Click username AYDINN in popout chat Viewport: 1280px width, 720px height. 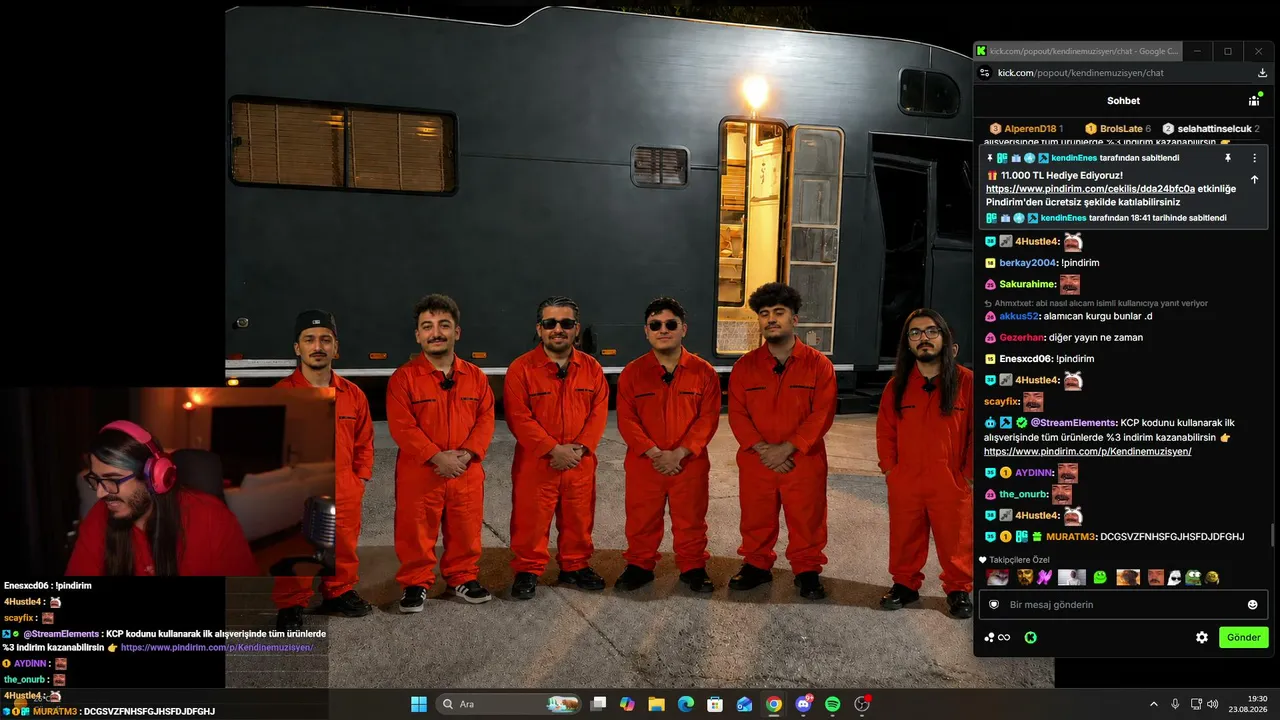1034,472
